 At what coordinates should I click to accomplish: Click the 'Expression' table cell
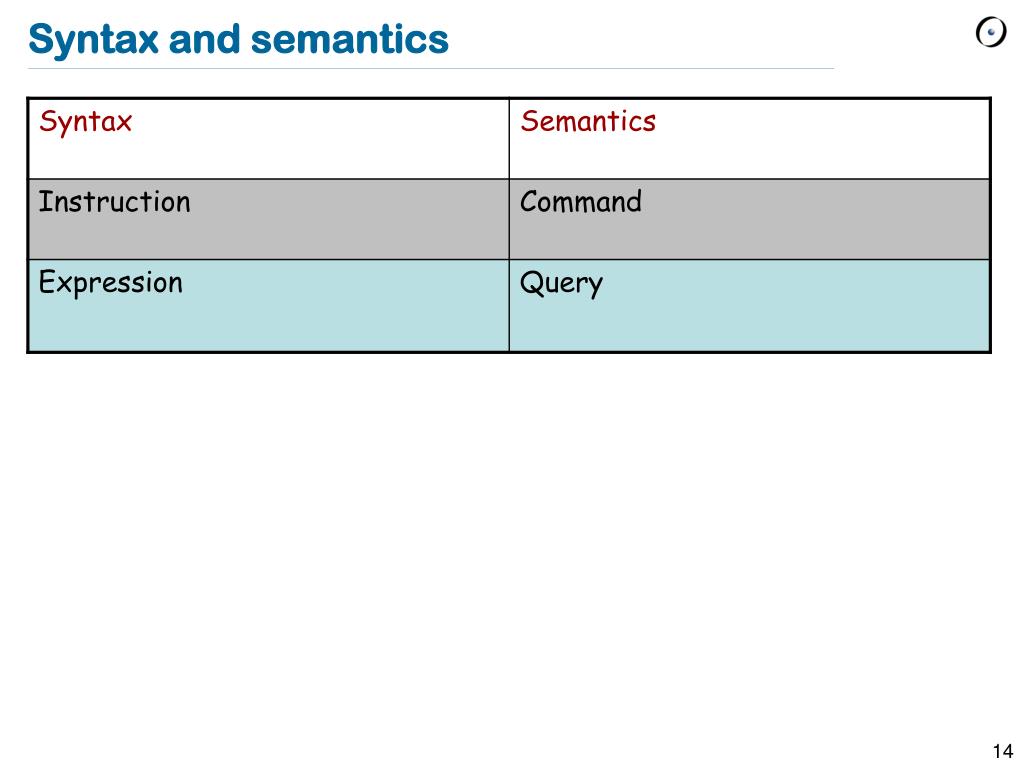click(268, 306)
